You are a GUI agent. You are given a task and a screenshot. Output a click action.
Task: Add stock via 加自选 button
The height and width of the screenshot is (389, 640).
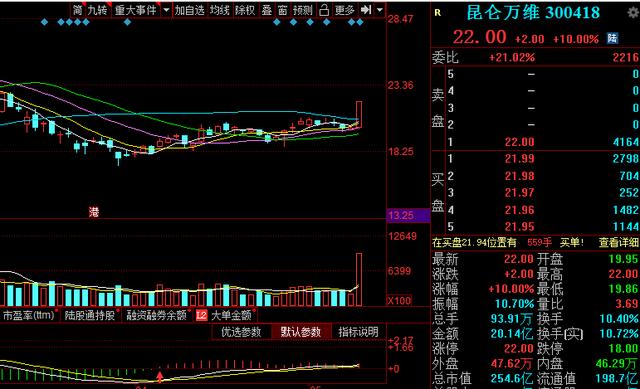(x=189, y=10)
